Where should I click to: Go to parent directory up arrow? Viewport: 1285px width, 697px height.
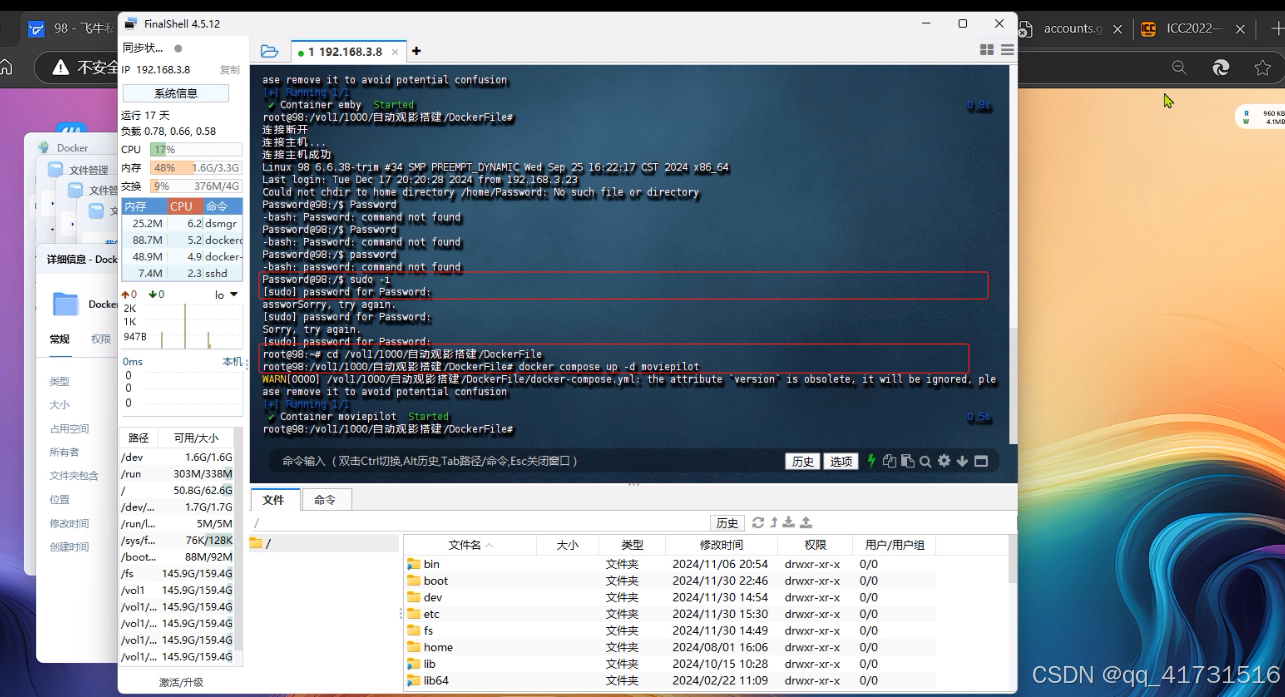tap(774, 523)
